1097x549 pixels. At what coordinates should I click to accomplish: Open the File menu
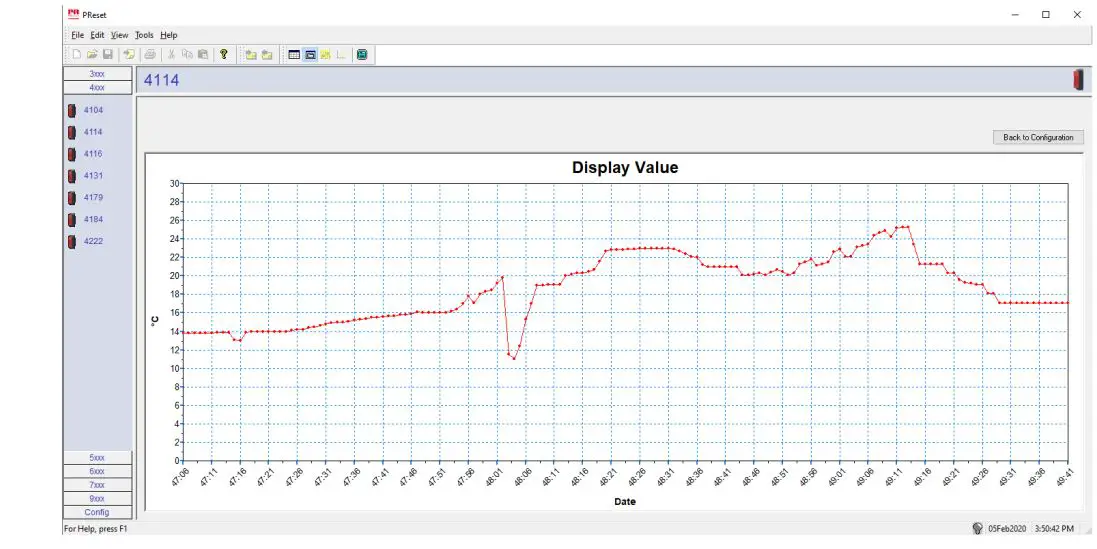click(x=77, y=35)
